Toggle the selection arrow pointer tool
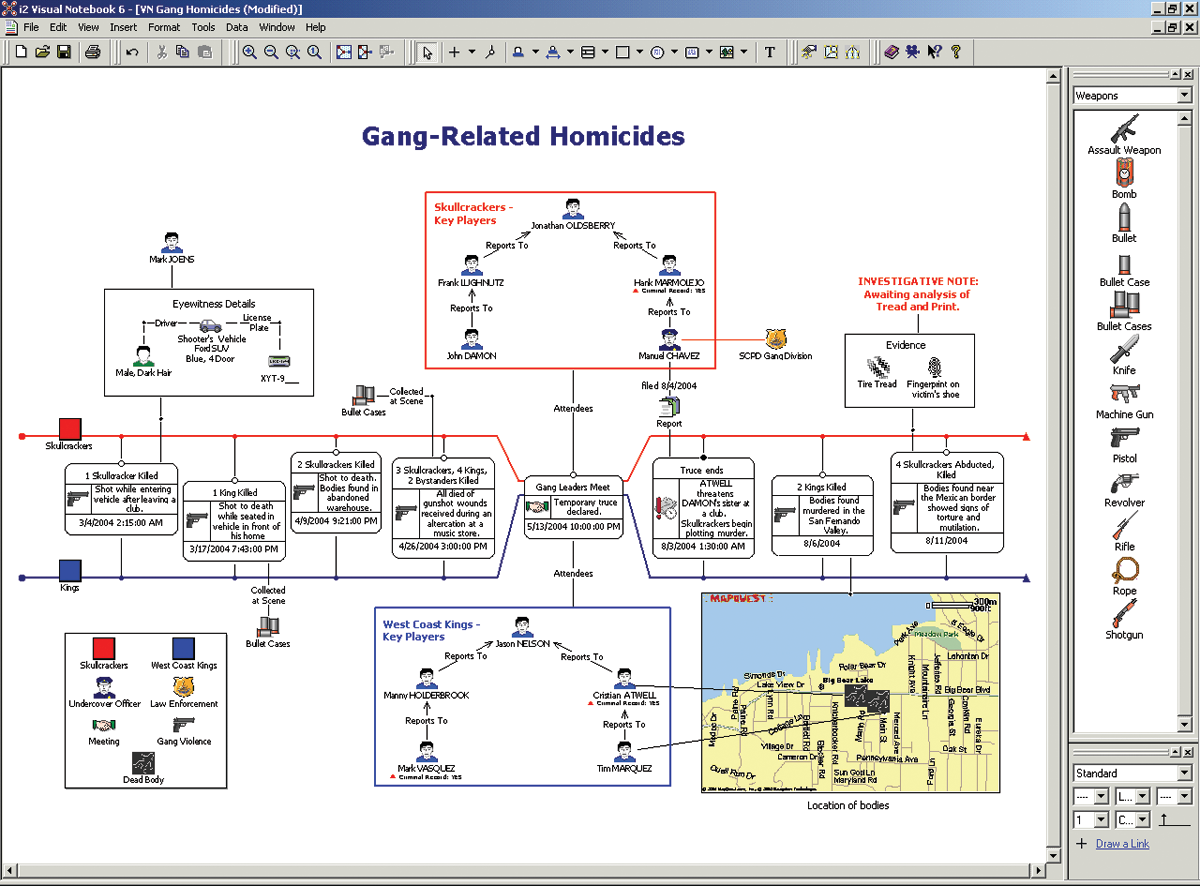1200x886 pixels. click(x=426, y=51)
